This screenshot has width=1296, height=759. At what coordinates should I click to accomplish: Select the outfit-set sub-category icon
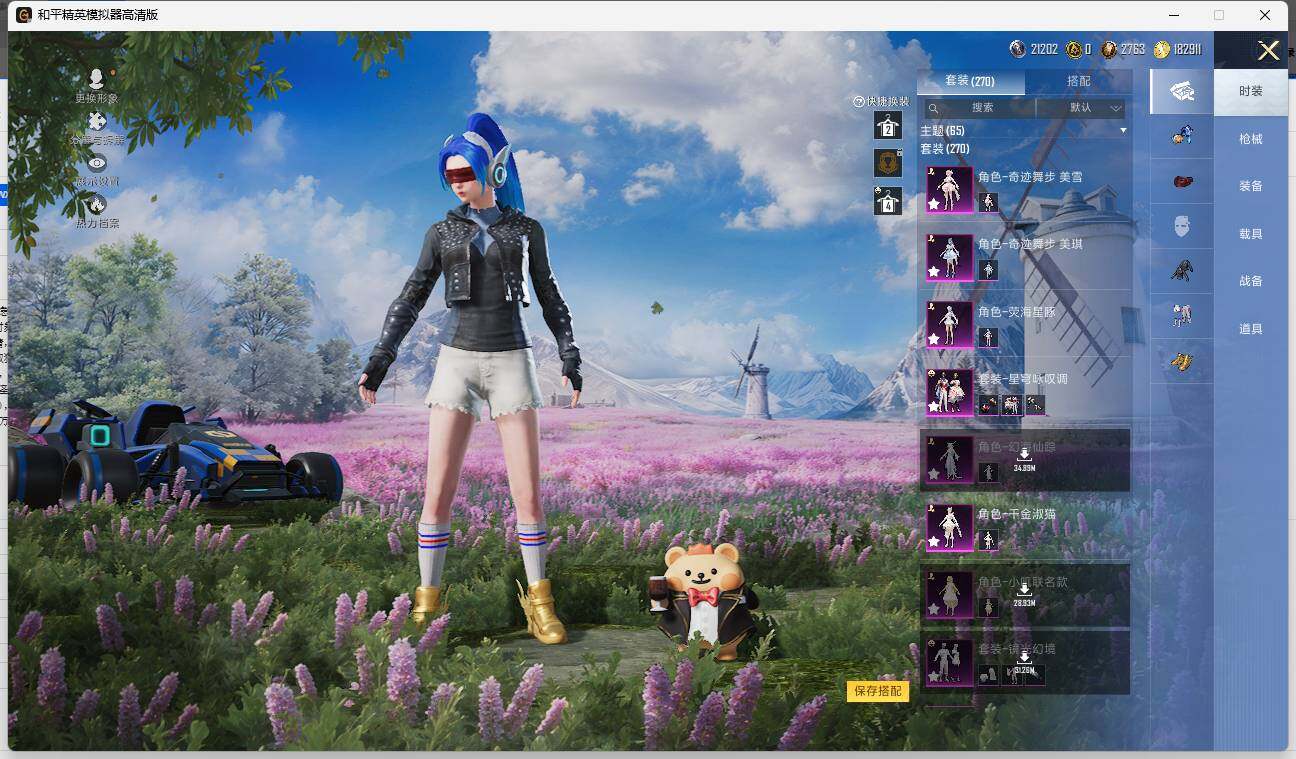pos(1182,91)
